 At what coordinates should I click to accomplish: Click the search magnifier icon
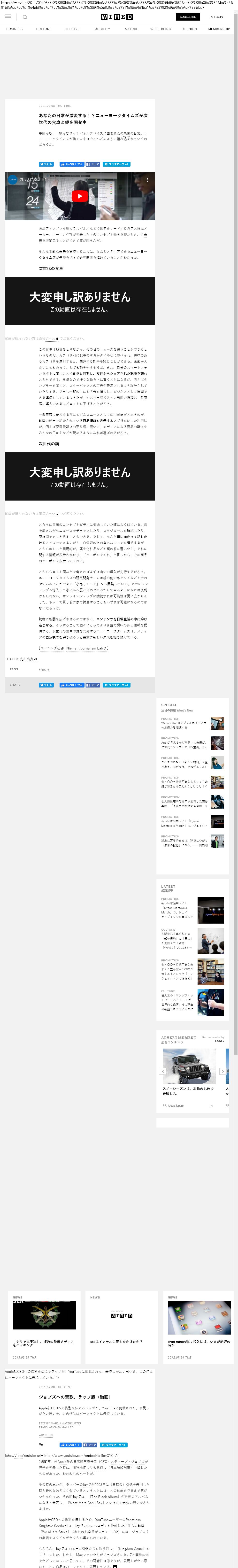(x=25, y=17)
